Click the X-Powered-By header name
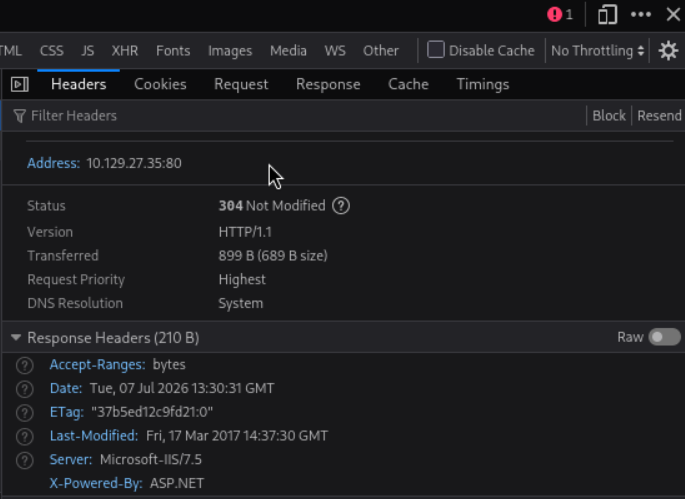The height and width of the screenshot is (499, 685). pyautogui.click(x=96, y=483)
